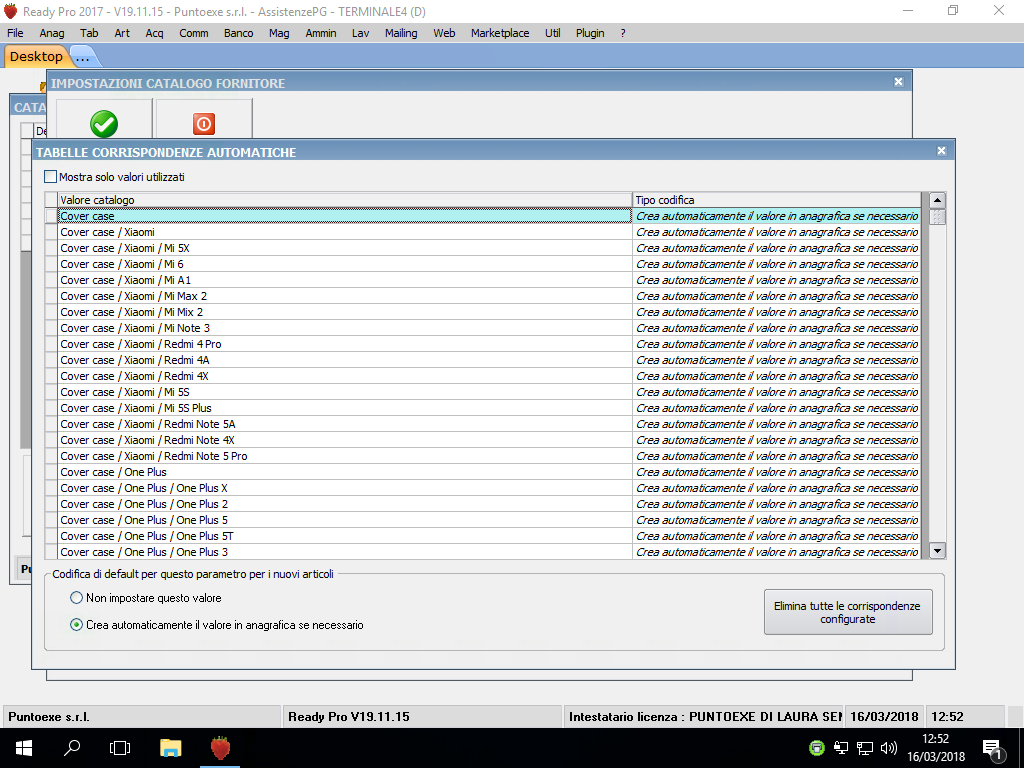The height and width of the screenshot is (768, 1024).
Task: Click the table's vertical scrollbar thumb
Action: click(x=937, y=216)
